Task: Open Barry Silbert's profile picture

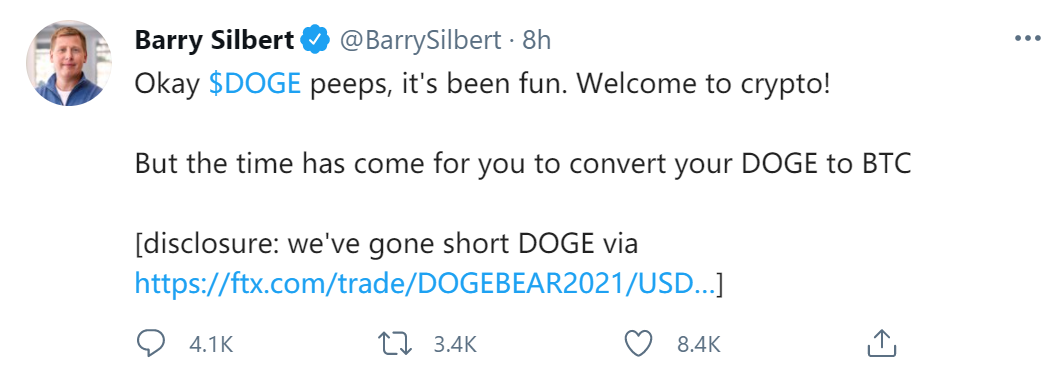Action: point(68,62)
